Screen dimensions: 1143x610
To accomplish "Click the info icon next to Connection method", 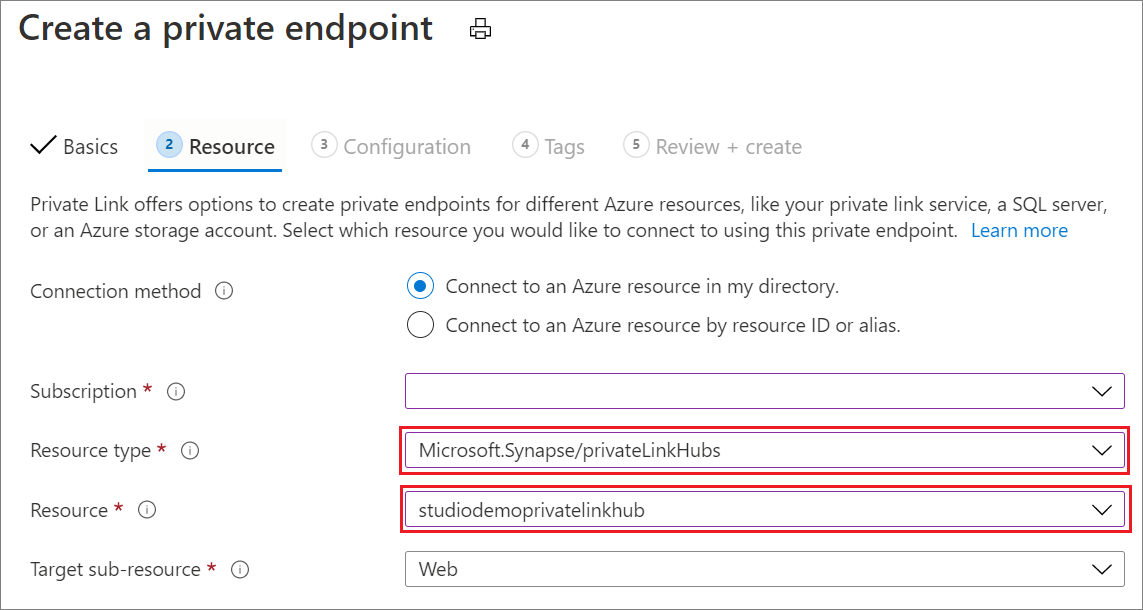I will [x=224, y=291].
